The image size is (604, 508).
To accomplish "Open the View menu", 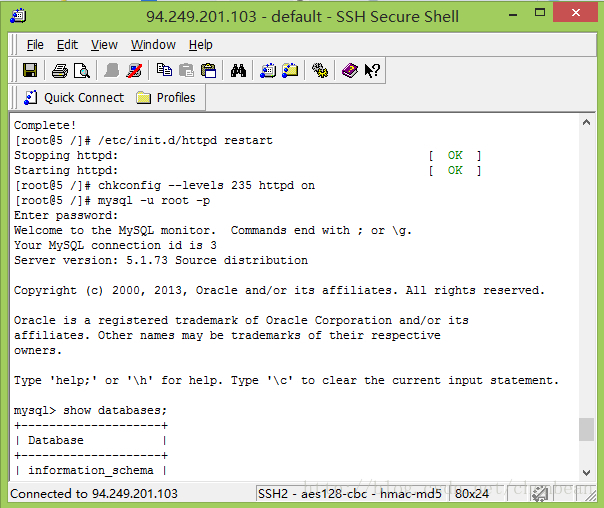I will coord(104,45).
